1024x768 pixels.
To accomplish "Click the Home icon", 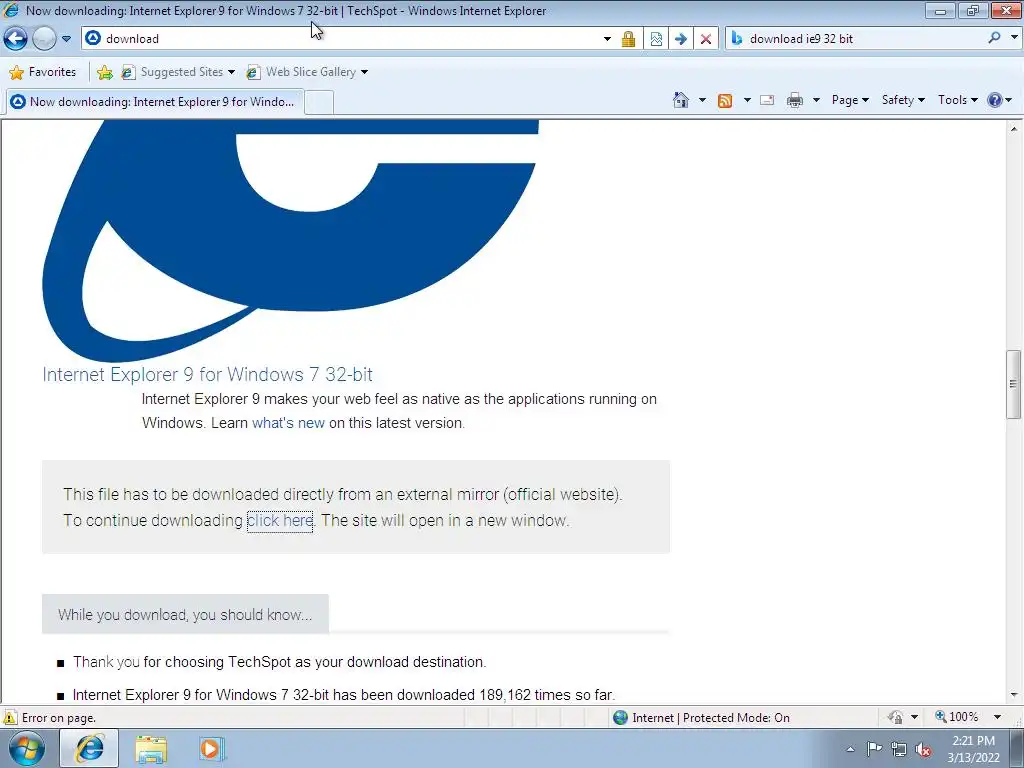I will [681, 100].
